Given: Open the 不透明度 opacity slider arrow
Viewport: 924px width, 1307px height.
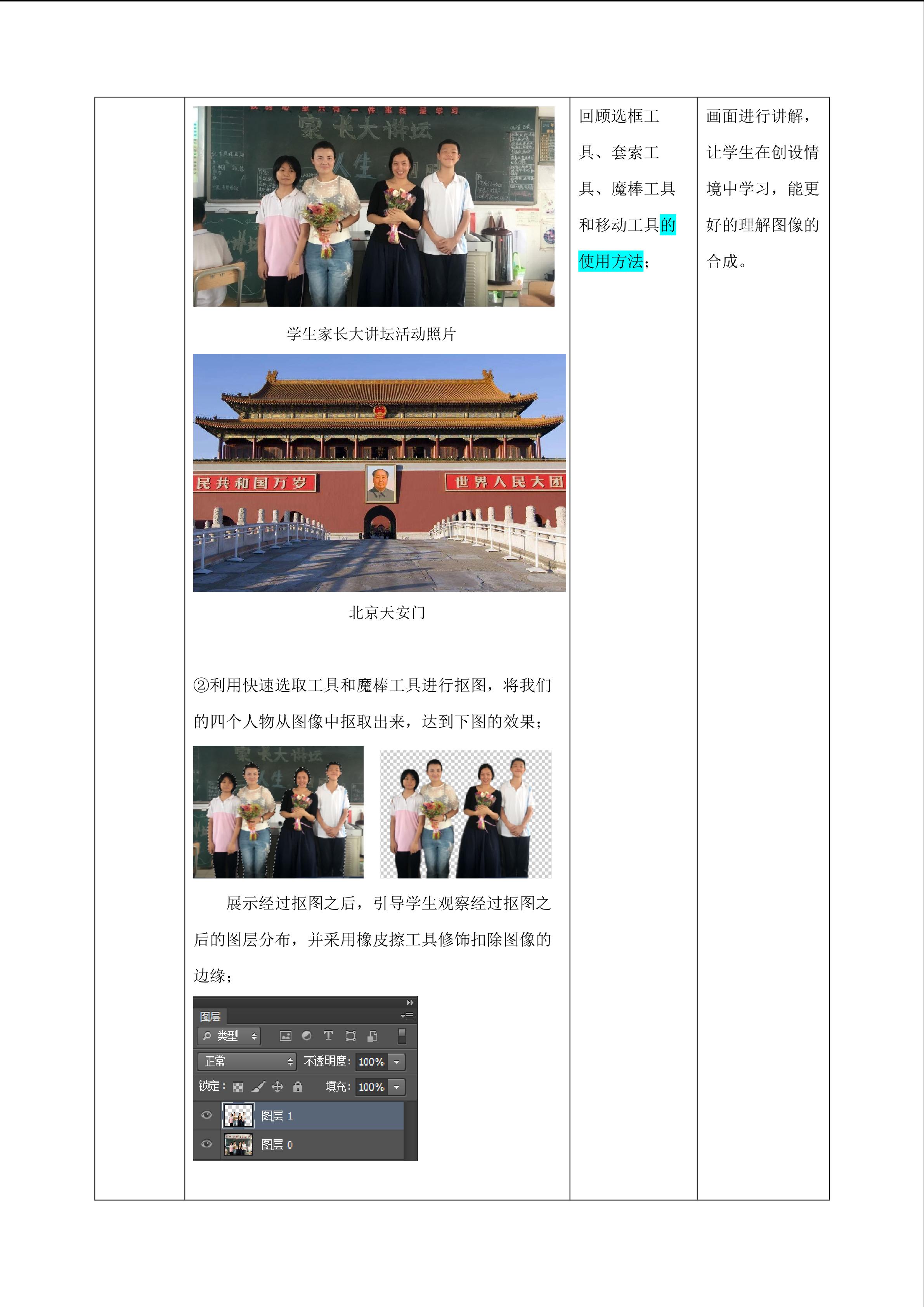Looking at the screenshot, I should 397,1062.
